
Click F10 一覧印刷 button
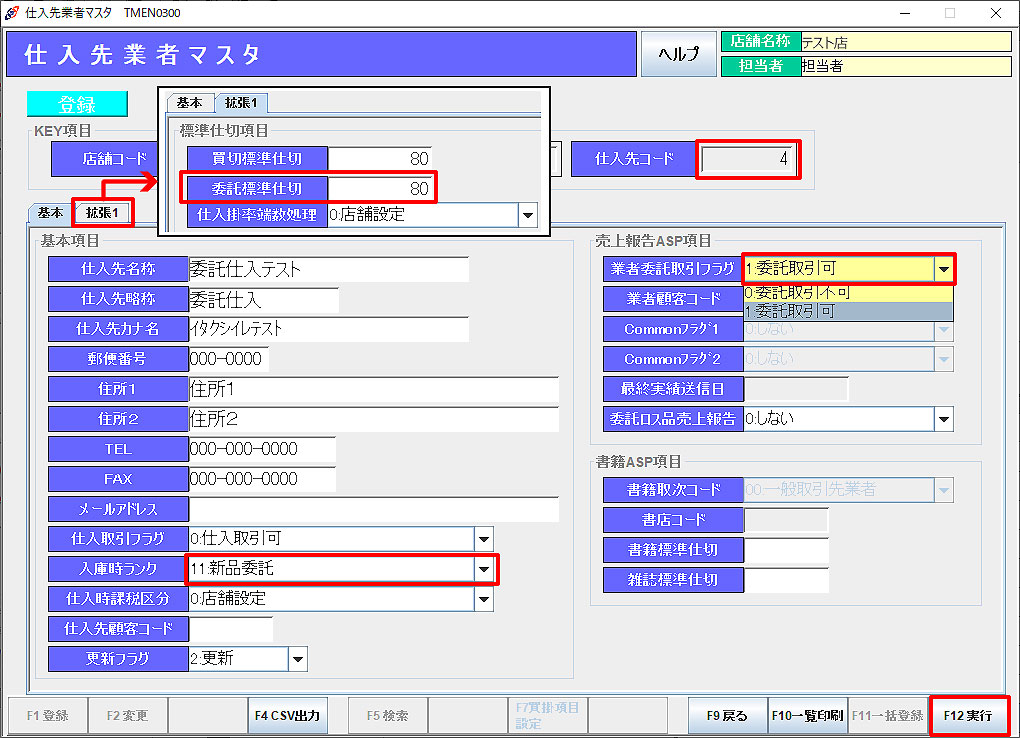point(807,716)
